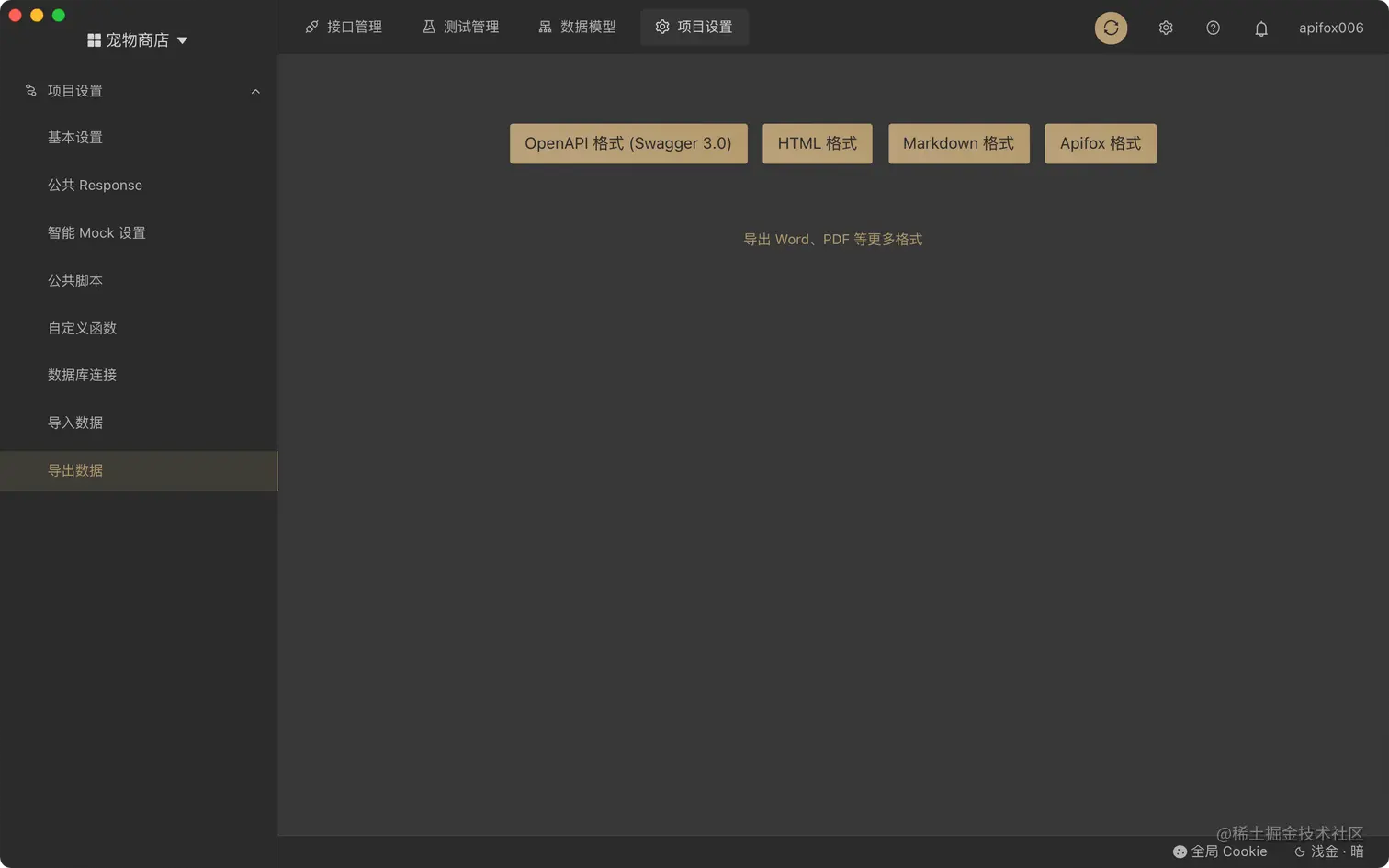The image size is (1389, 868).
Task: Click the apifox006 account name
Action: [x=1331, y=28]
